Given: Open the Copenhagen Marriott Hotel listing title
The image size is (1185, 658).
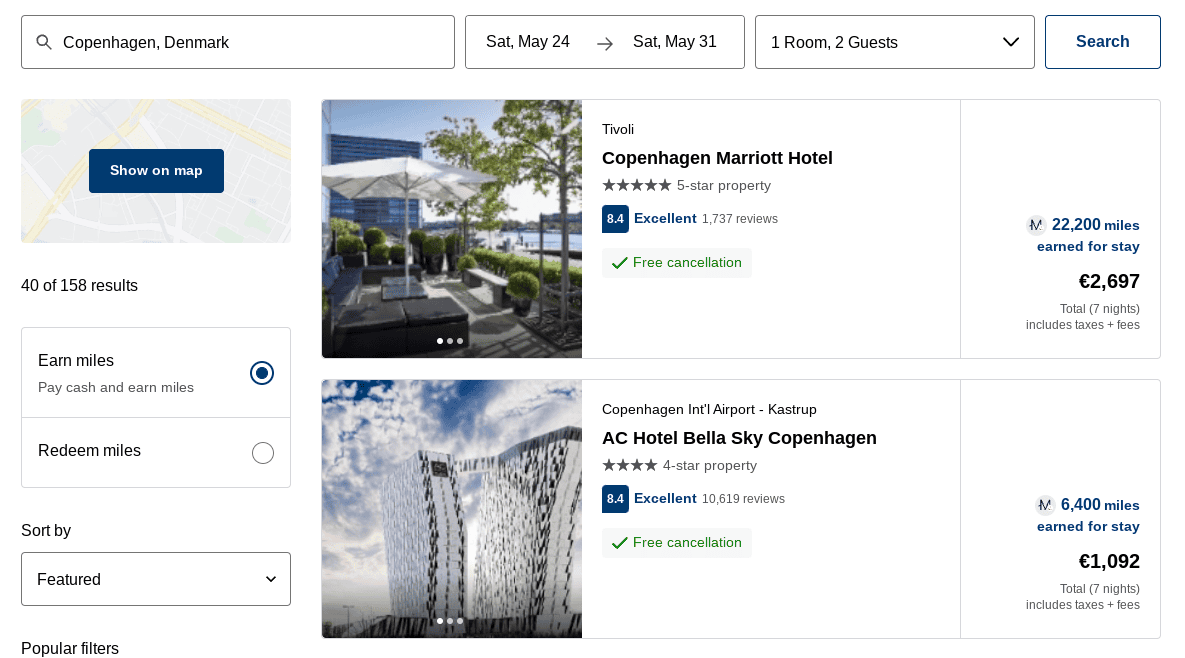Looking at the screenshot, I should 717,158.
